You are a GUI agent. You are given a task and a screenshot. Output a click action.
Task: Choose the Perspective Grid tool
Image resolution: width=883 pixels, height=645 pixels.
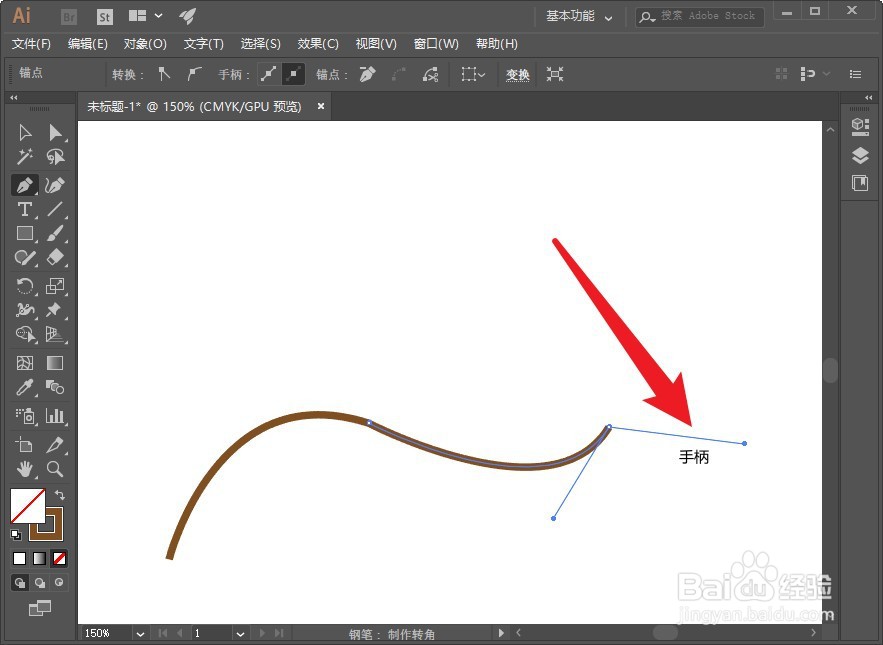coord(55,334)
